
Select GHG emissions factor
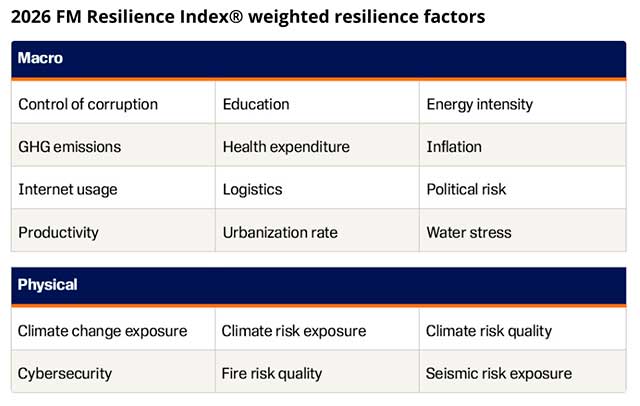click(69, 147)
